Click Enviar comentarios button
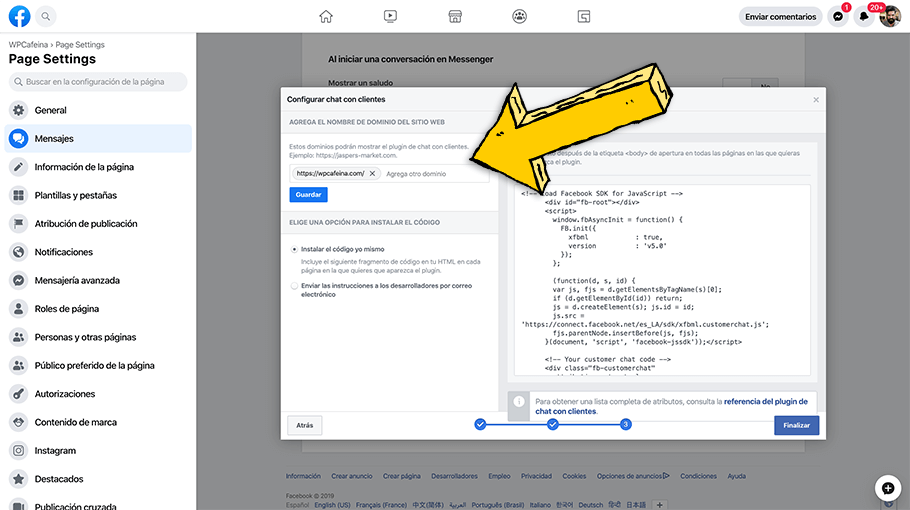The image size is (910, 510). coord(781,17)
